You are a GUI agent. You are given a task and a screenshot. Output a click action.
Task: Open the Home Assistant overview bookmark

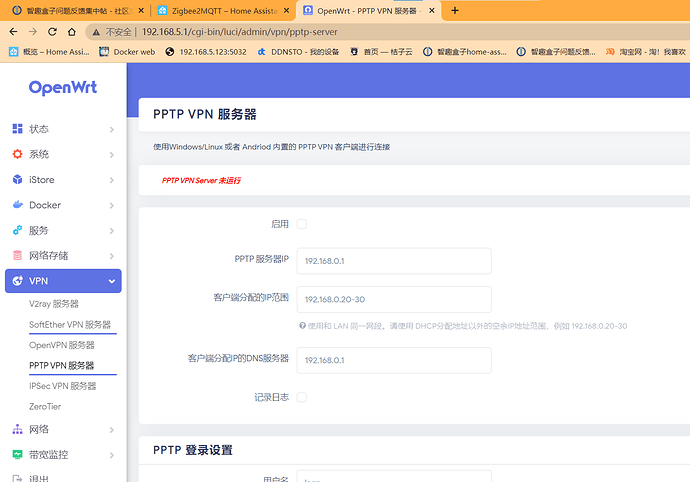(49, 52)
